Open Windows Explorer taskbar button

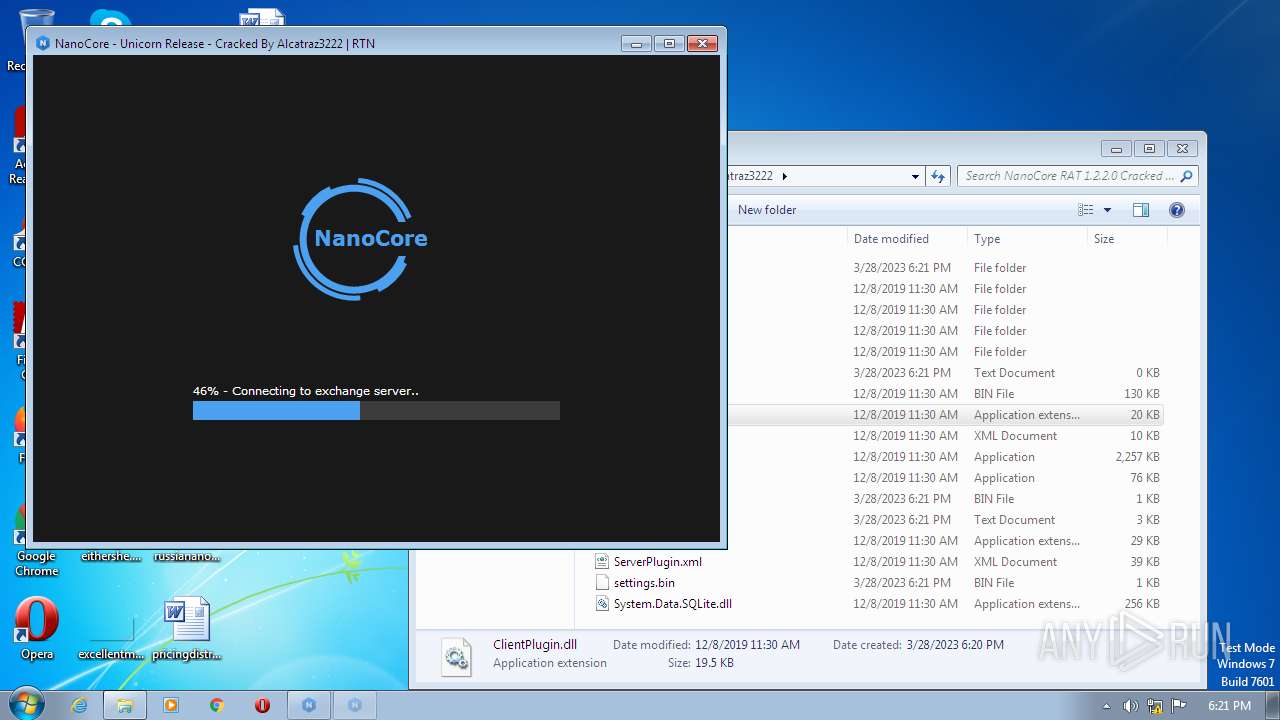(125, 705)
